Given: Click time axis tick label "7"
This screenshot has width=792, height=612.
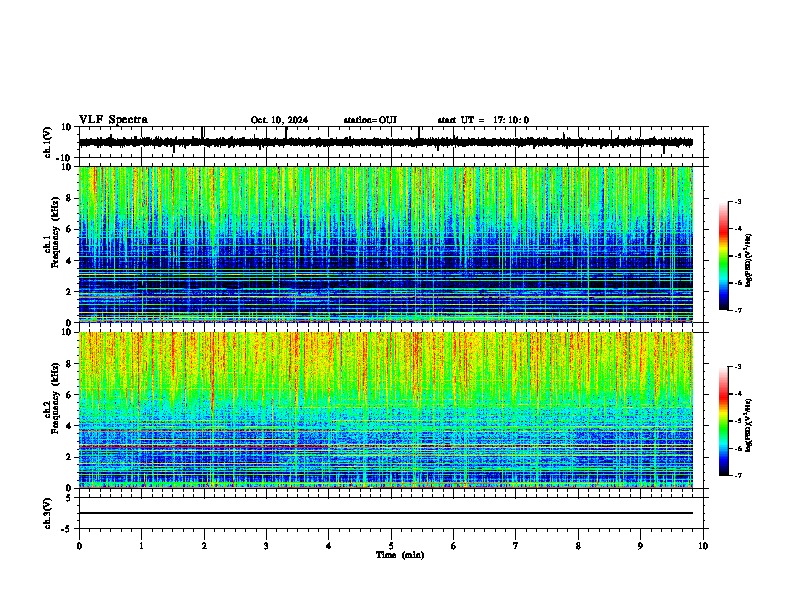Looking at the screenshot, I should click(x=516, y=546).
